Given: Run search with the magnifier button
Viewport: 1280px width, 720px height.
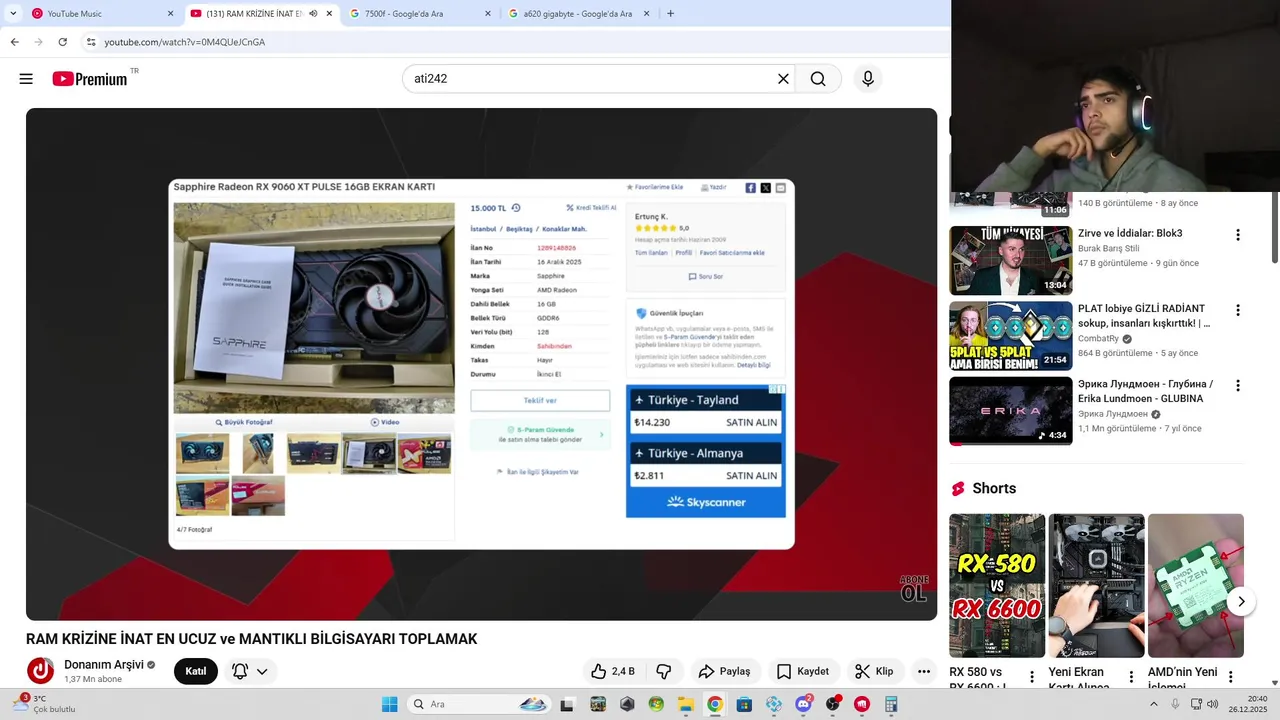Looking at the screenshot, I should click(x=818, y=79).
